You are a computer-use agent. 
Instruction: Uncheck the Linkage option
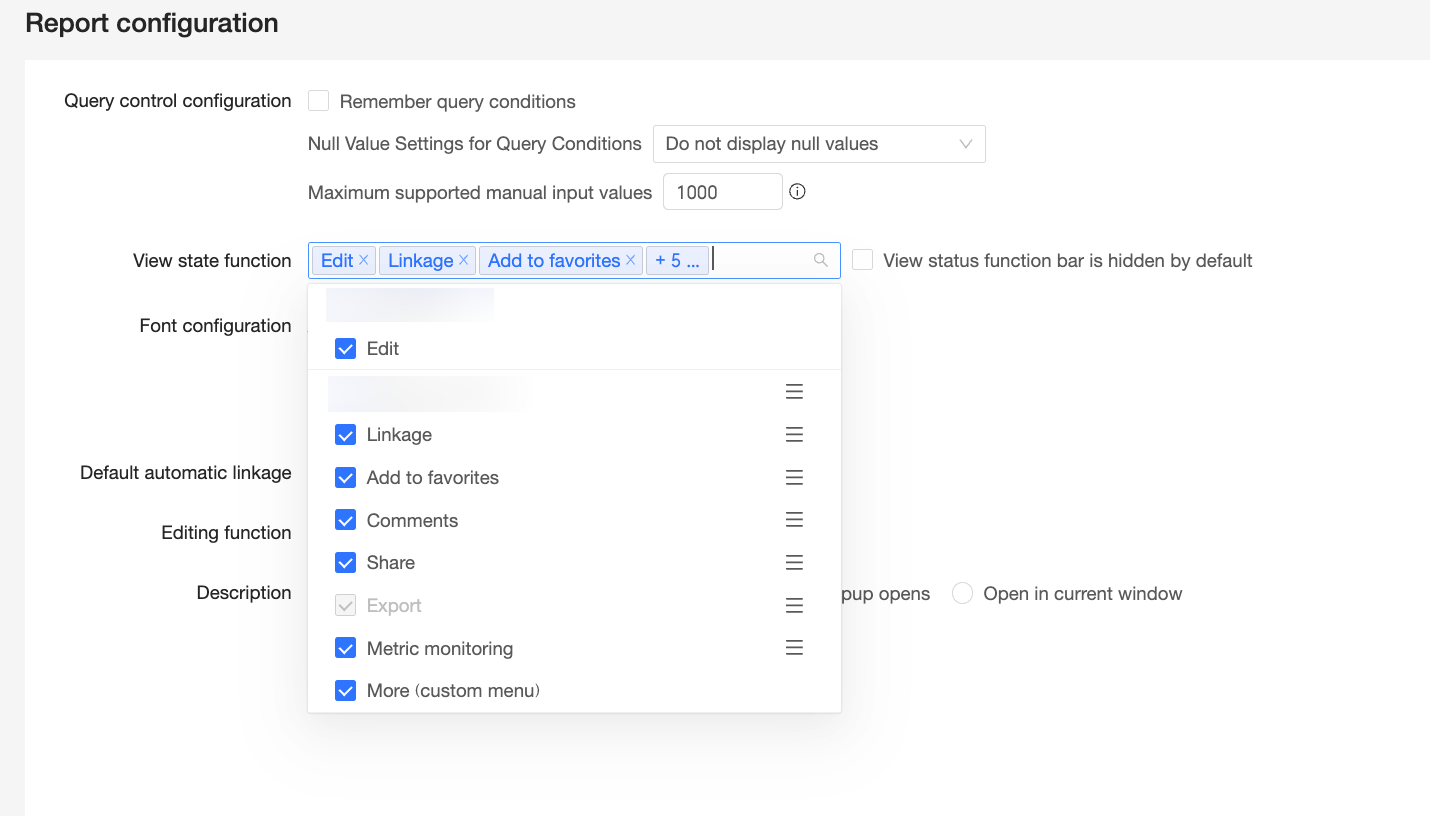point(345,435)
